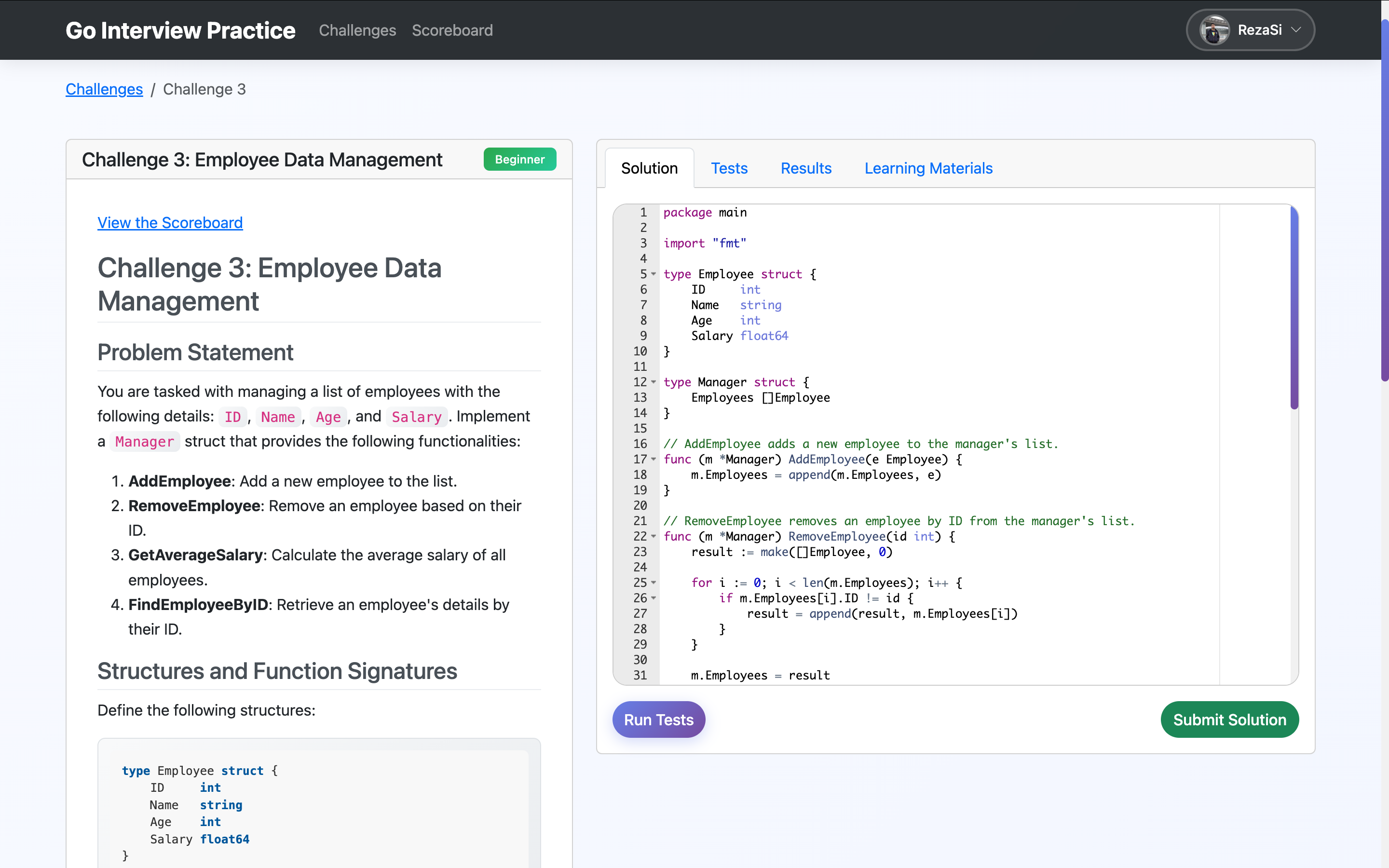Collapse the Employee struct fold at line 5

(x=654, y=274)
